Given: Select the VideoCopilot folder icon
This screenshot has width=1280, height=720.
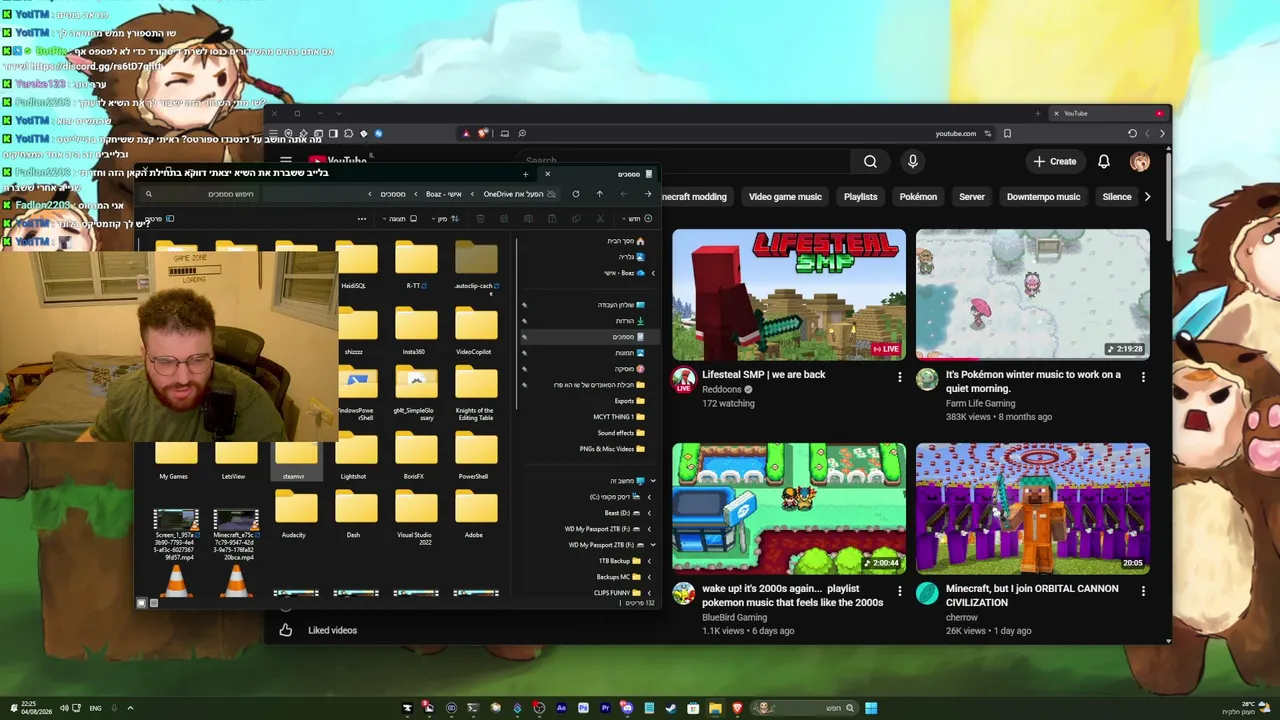Looking at the screenshot, I should 476,325.
